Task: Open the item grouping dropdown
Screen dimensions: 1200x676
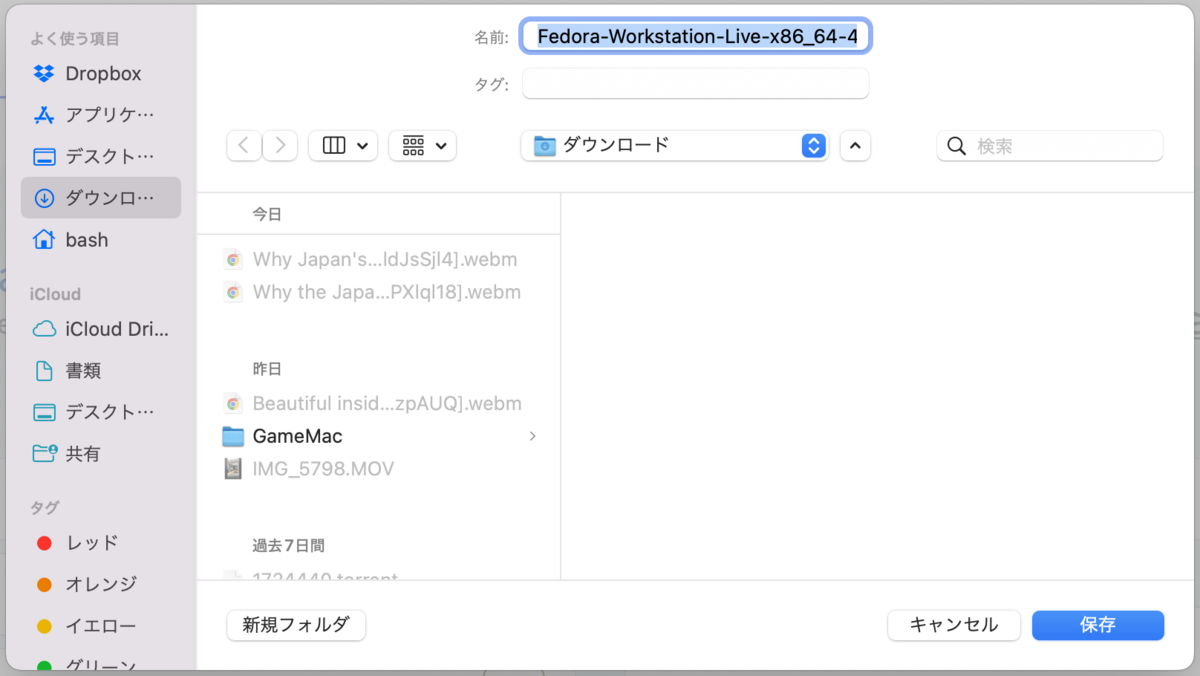Action: 422,145
